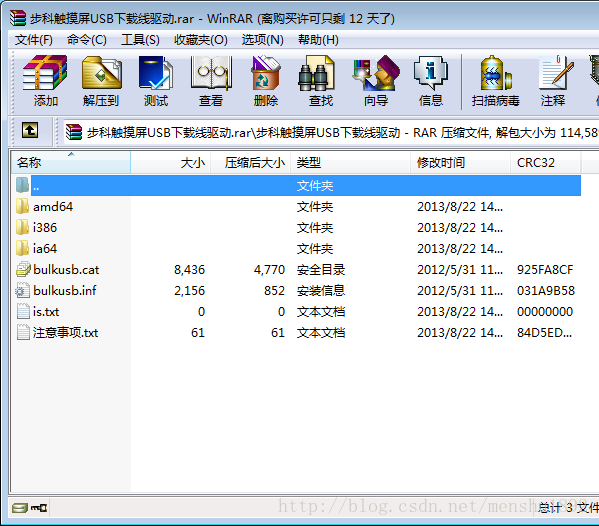Click 安全目录 type of bulkusb.cat
599x526 pixels.
click(321, 270)
